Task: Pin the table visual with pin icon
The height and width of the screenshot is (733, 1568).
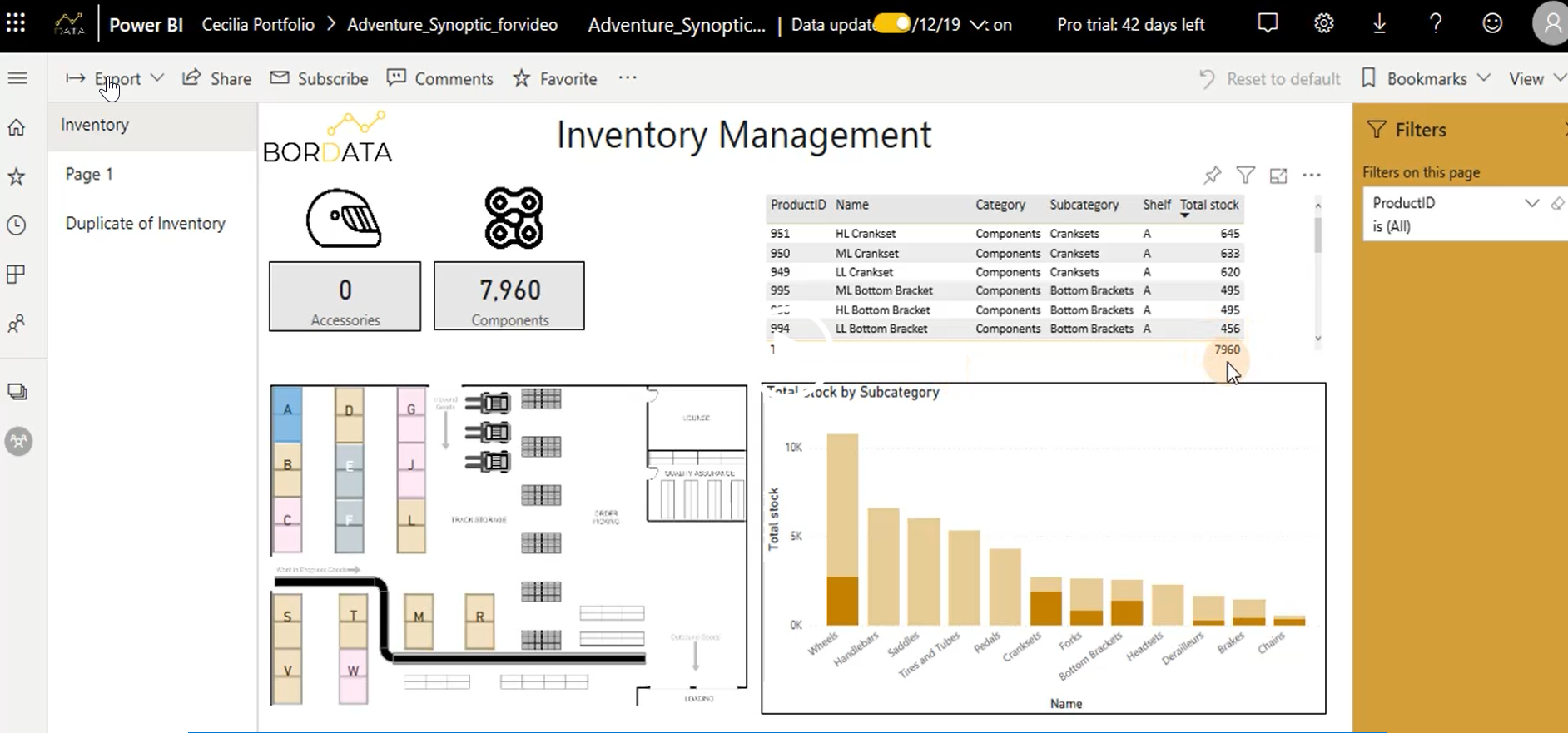Action: tap(1213, 175)
